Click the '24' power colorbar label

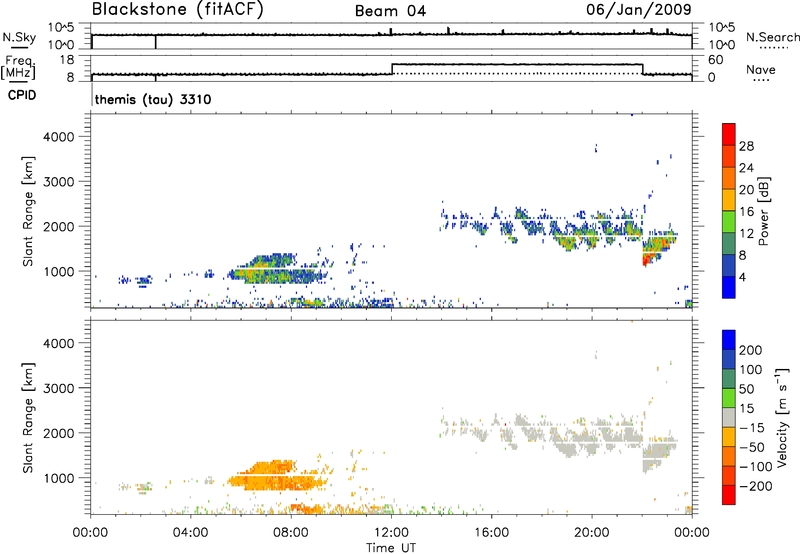pos(746,168)
